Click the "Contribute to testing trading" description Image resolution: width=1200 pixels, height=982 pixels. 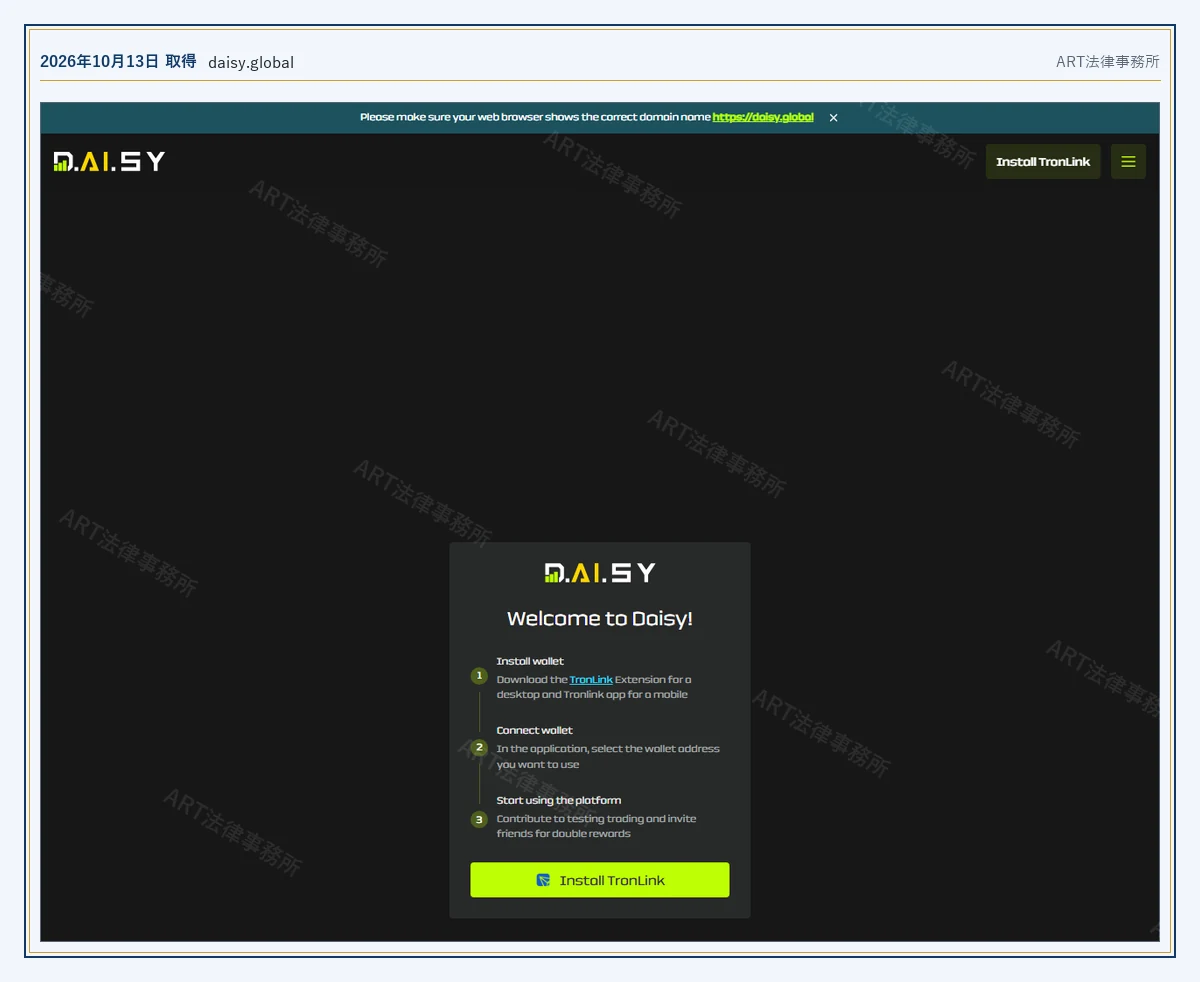[x=596, y=826]
